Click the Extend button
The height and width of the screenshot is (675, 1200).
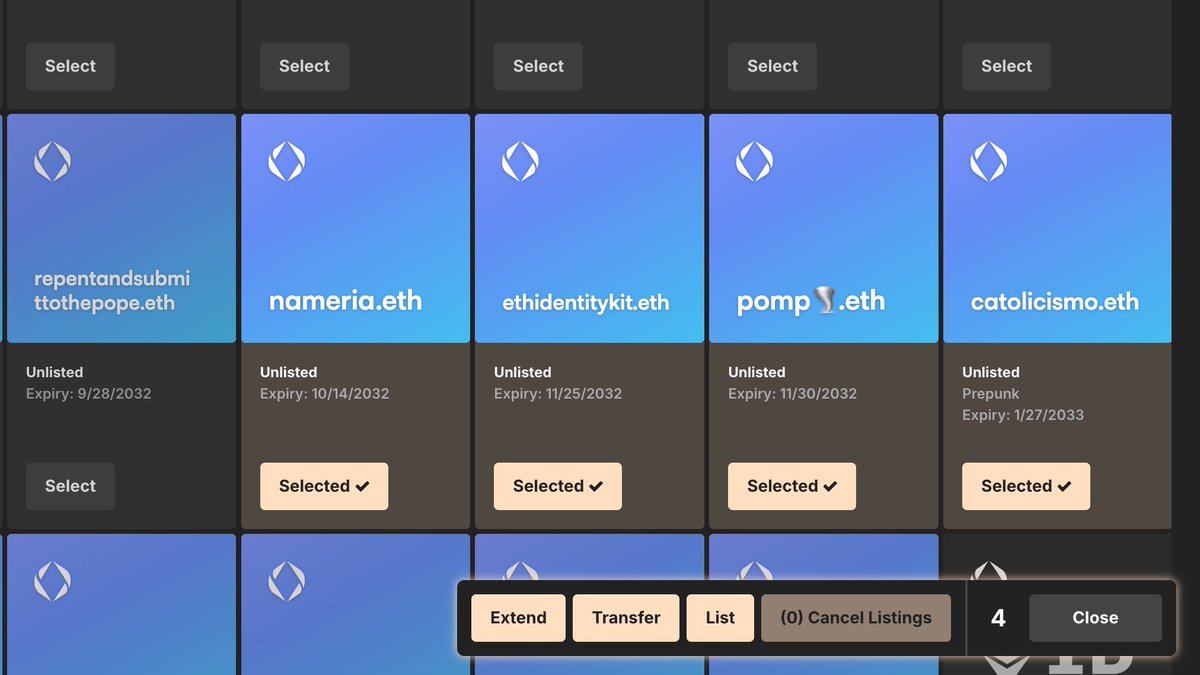click(x=518, y=618)
